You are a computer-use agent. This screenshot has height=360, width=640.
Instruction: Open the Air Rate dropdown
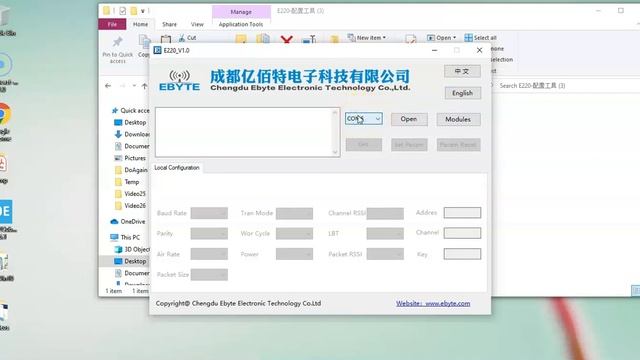(209, 254)
